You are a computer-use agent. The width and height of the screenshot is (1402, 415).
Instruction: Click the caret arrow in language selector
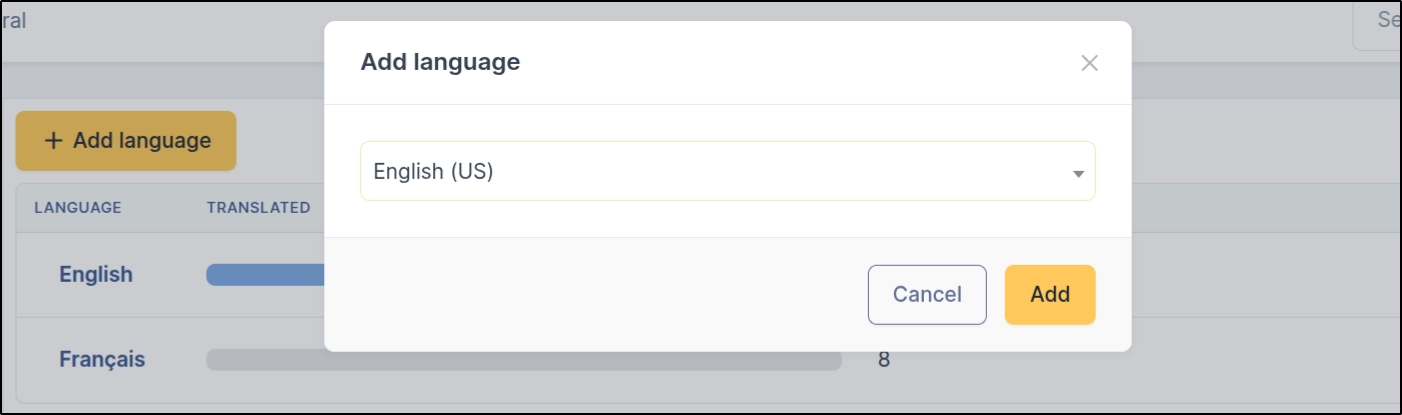pyautogui.click(x=1078, y=173)
